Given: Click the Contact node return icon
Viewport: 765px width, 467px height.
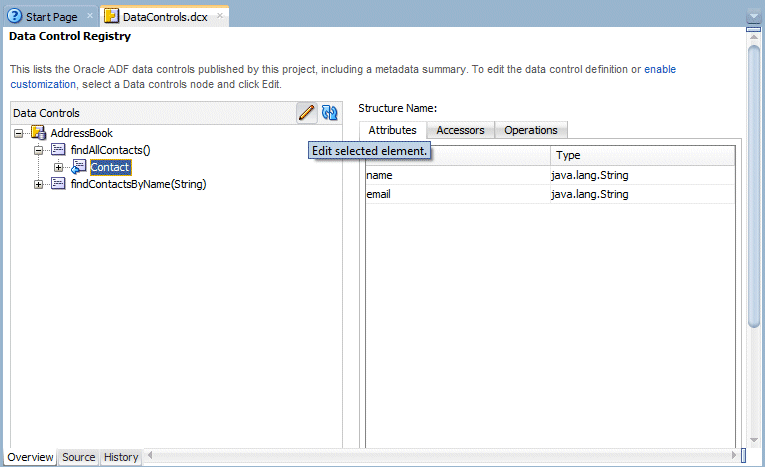Looking at the screenshot, I should (x=79, y=167).
